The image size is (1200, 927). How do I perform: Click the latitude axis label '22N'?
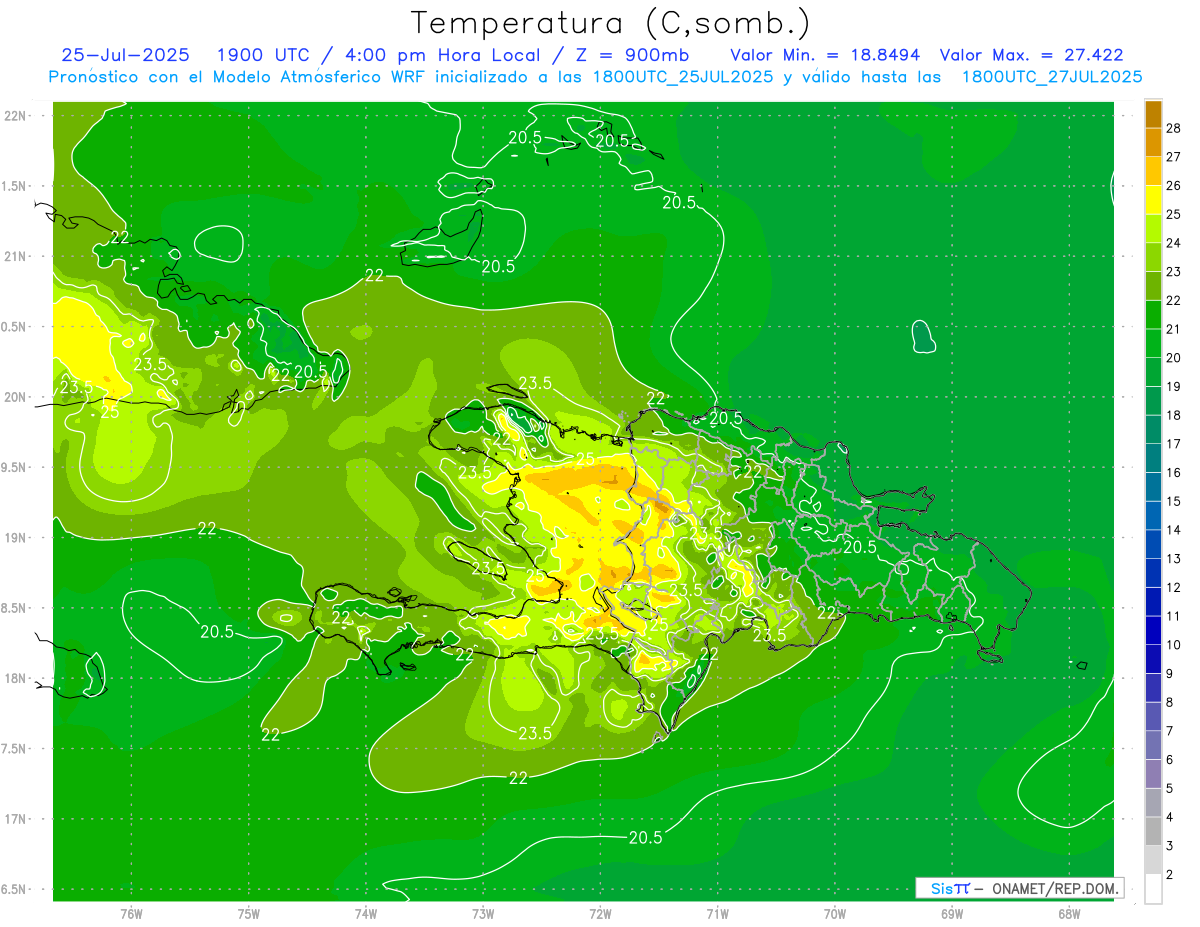[x=17, y=116]
